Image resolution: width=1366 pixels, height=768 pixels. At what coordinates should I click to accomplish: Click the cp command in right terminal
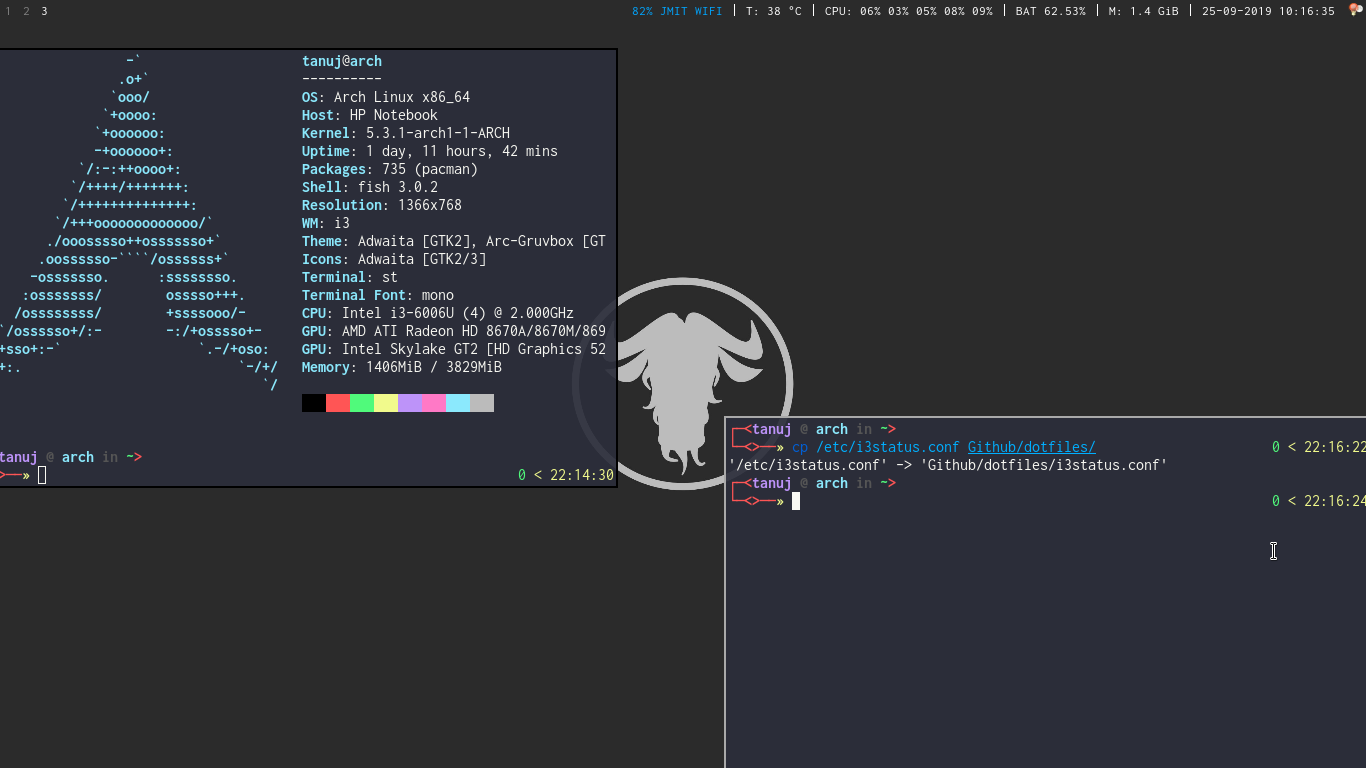[x=800, y=447]
